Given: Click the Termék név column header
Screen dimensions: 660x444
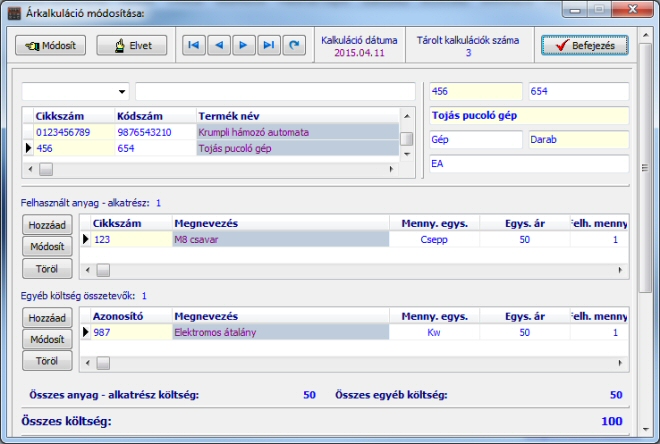Looking at the screenshot, I should [x=298, y=116].
